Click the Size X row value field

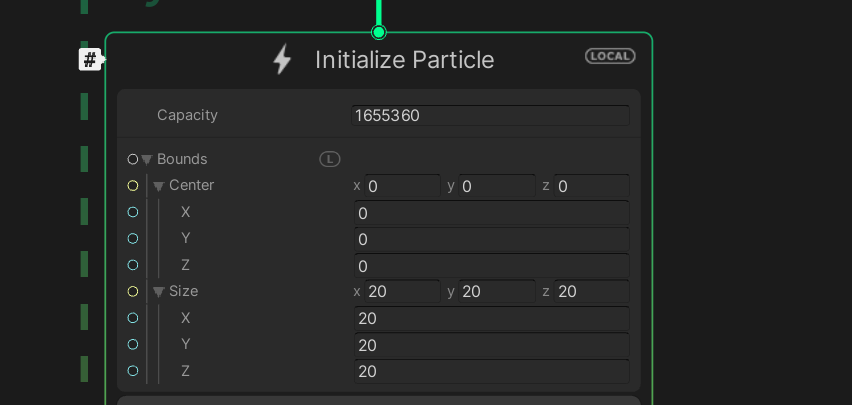tap(490, 318)
